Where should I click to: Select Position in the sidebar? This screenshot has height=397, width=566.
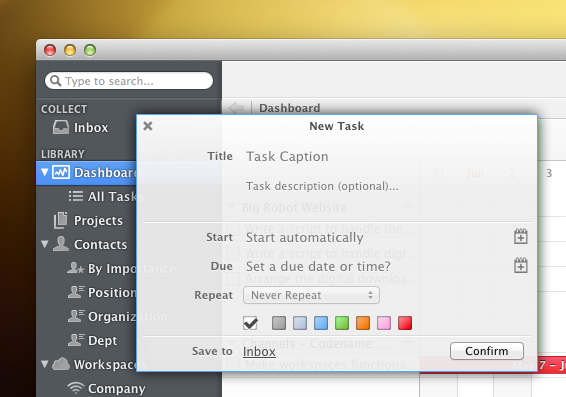click(112, 292)
